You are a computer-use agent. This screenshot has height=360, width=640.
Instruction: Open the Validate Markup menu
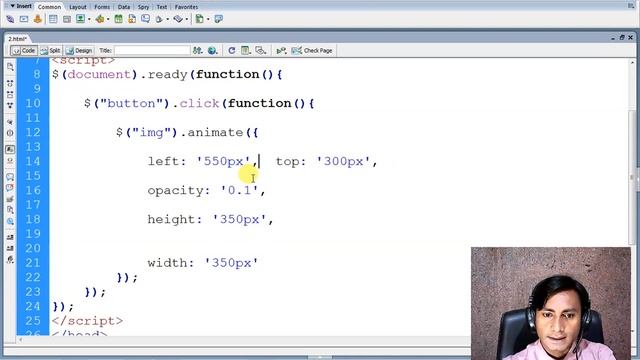281,51
